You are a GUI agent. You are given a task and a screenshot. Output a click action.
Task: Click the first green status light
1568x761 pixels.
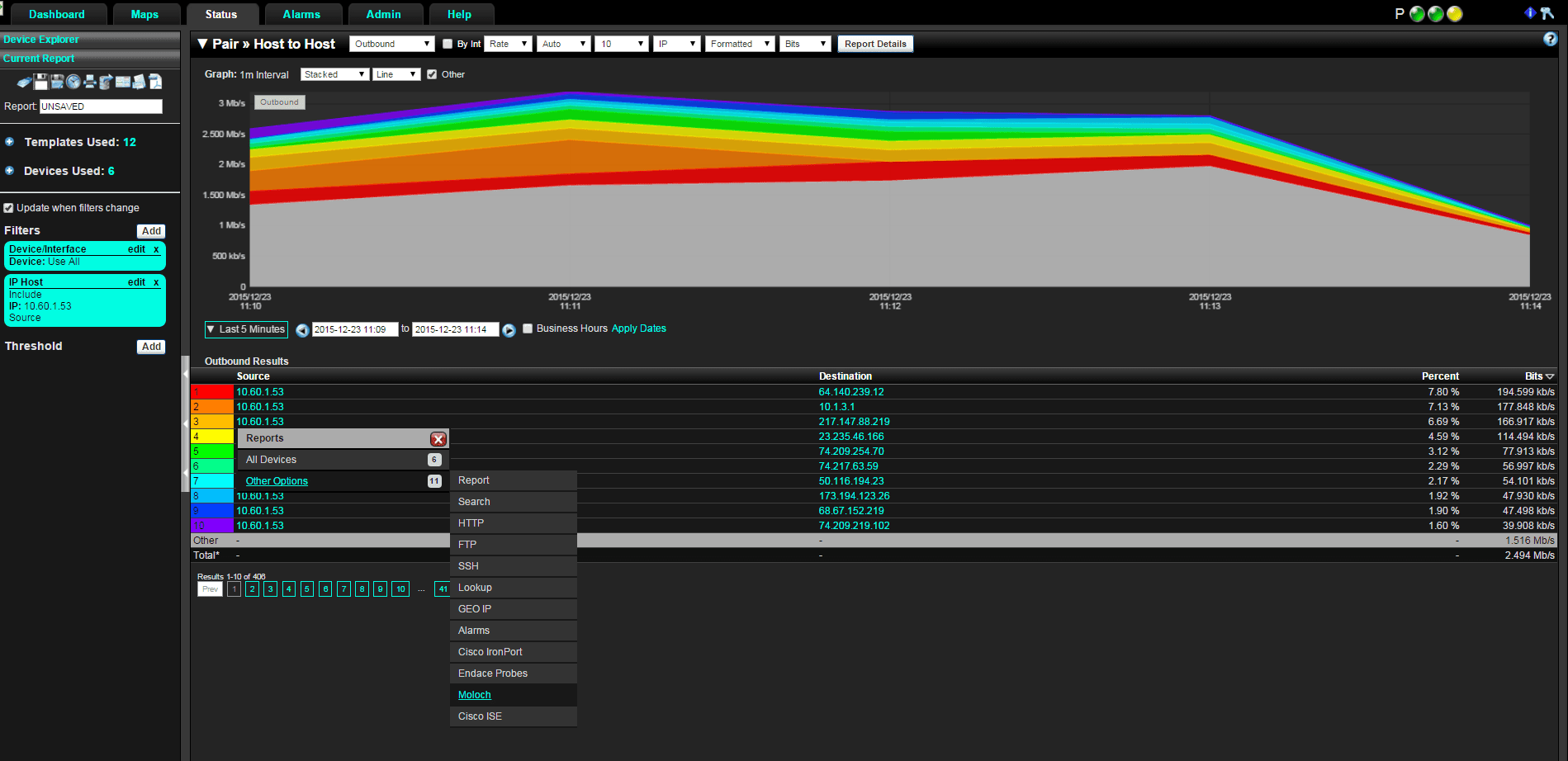click(x=1417, y=14)
